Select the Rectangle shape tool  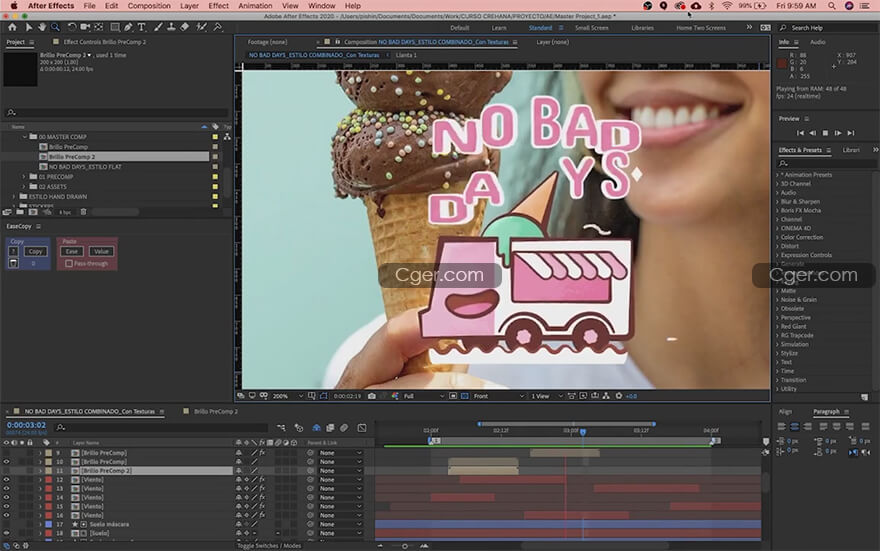pyautogui.click(x=115, y=27)
